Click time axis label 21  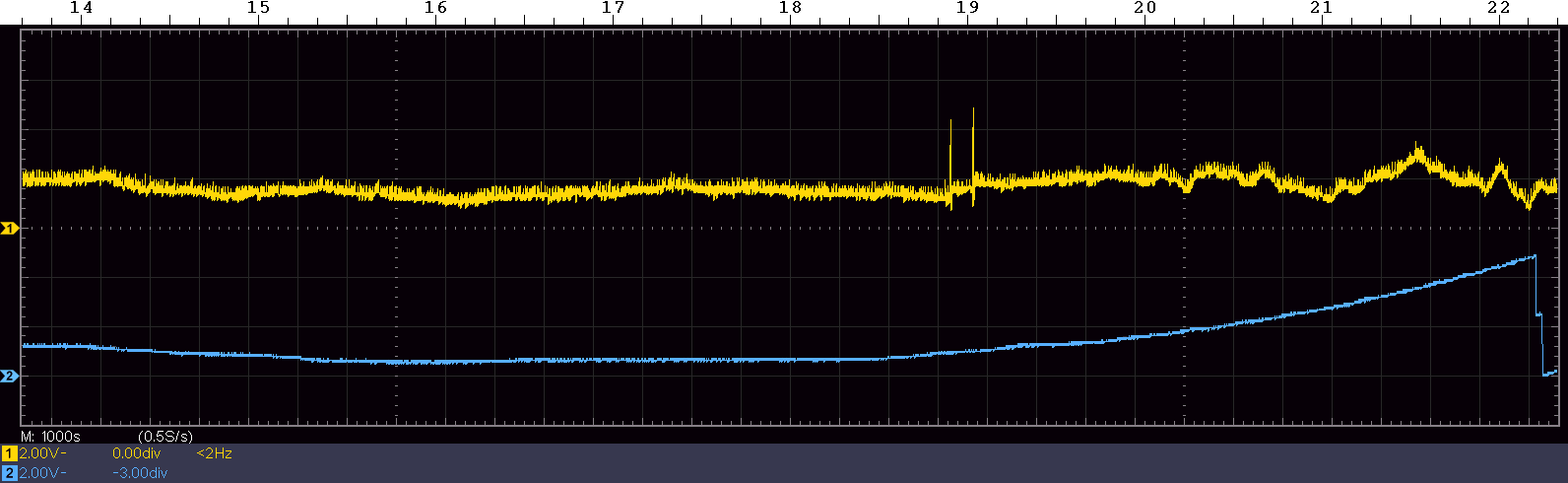pyautogui.click(x=1321, y=8)
